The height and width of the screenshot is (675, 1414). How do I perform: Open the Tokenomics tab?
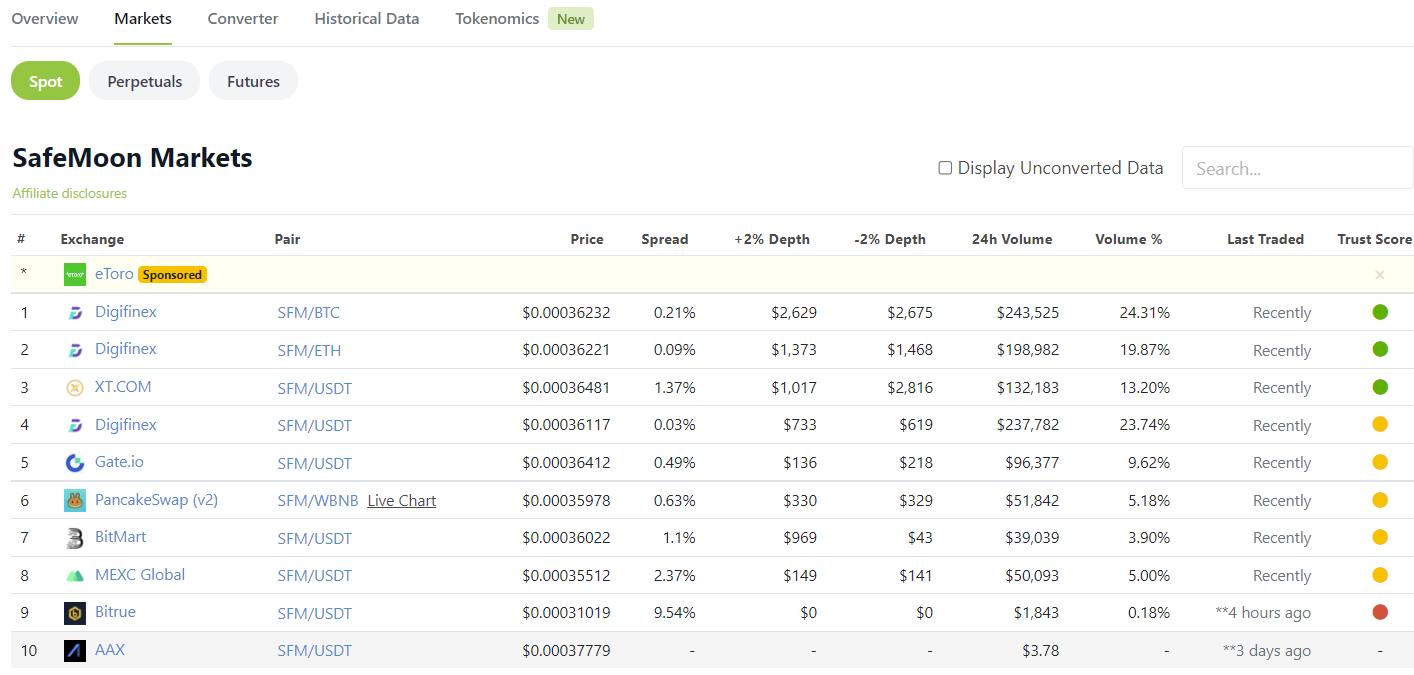point(497,19)
